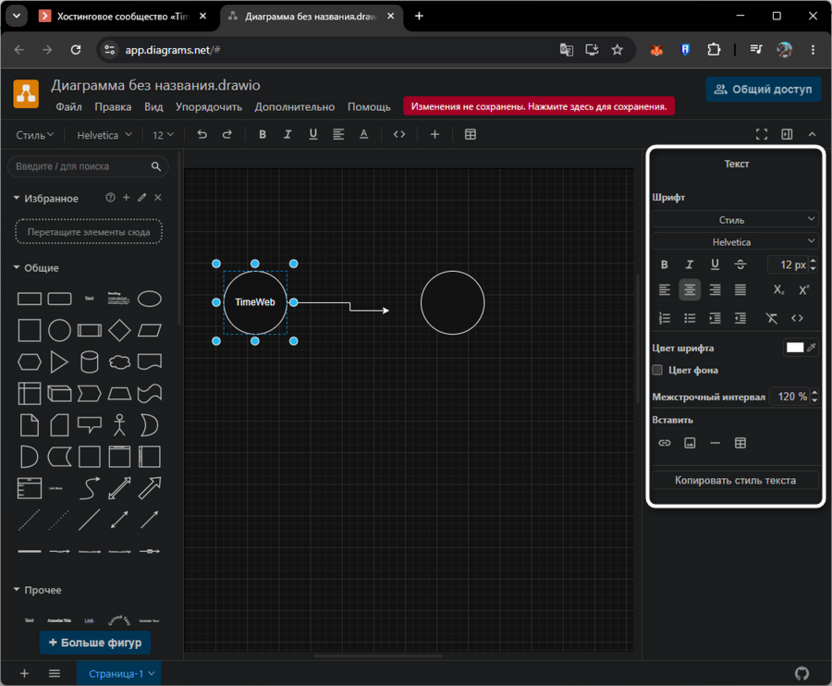Insert table from the top toolbar
The image size is (832, 686).
[470, 135]
